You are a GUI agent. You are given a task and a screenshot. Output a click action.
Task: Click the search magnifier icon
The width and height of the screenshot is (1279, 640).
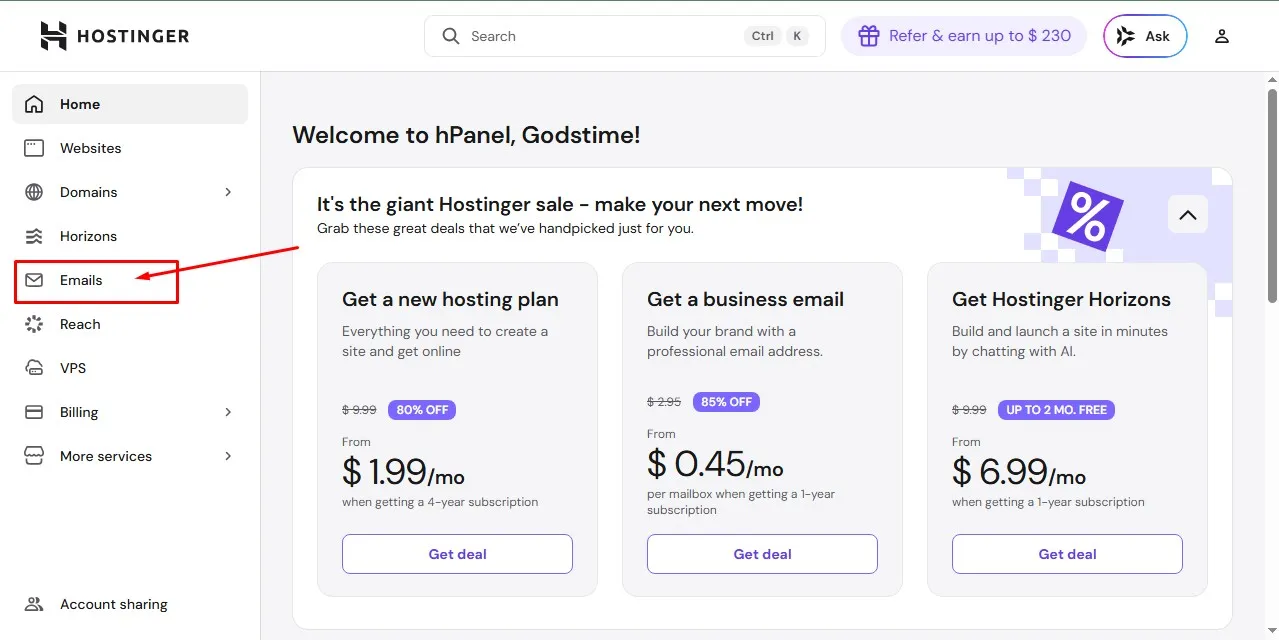click(451, 36)
